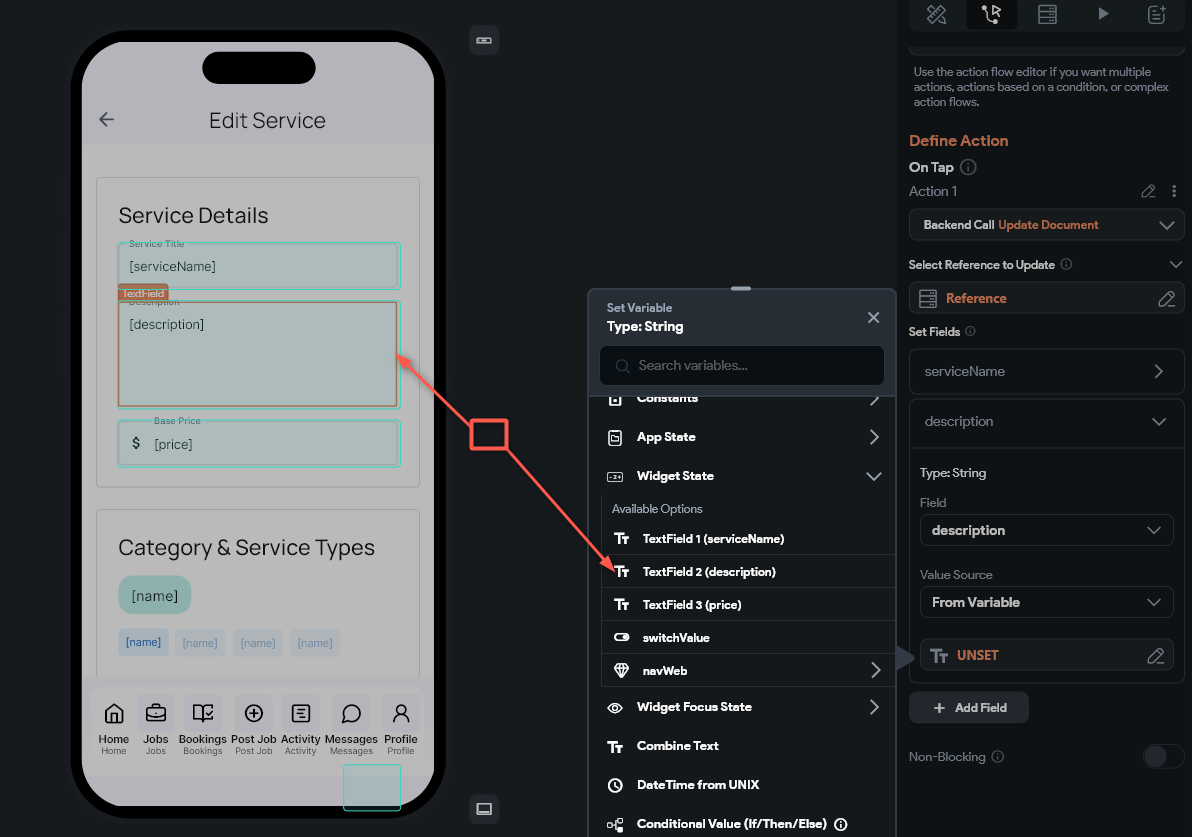
Task: Open the Widget Focus State submenu
Action: (744, 707)
